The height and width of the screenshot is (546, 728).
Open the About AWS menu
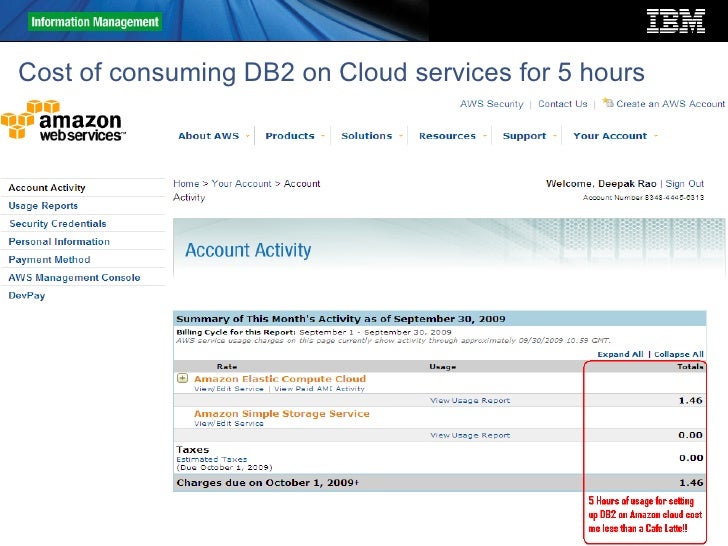(x=208, y=136)
